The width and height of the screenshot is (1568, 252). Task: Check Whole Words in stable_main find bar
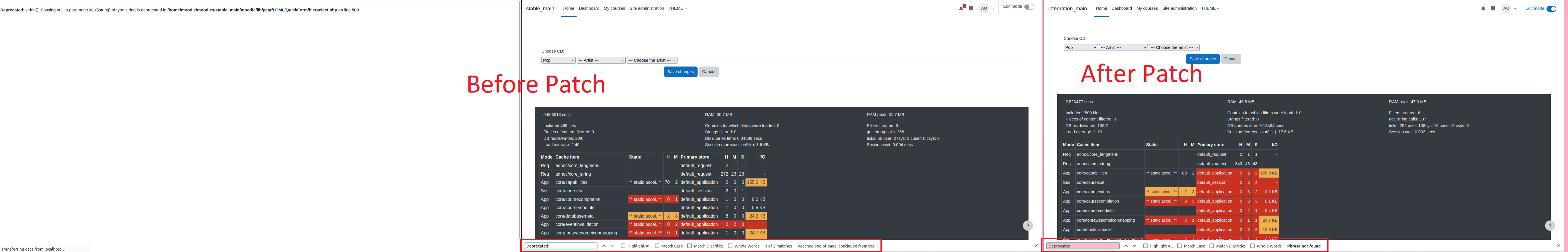tap(730, 246)
